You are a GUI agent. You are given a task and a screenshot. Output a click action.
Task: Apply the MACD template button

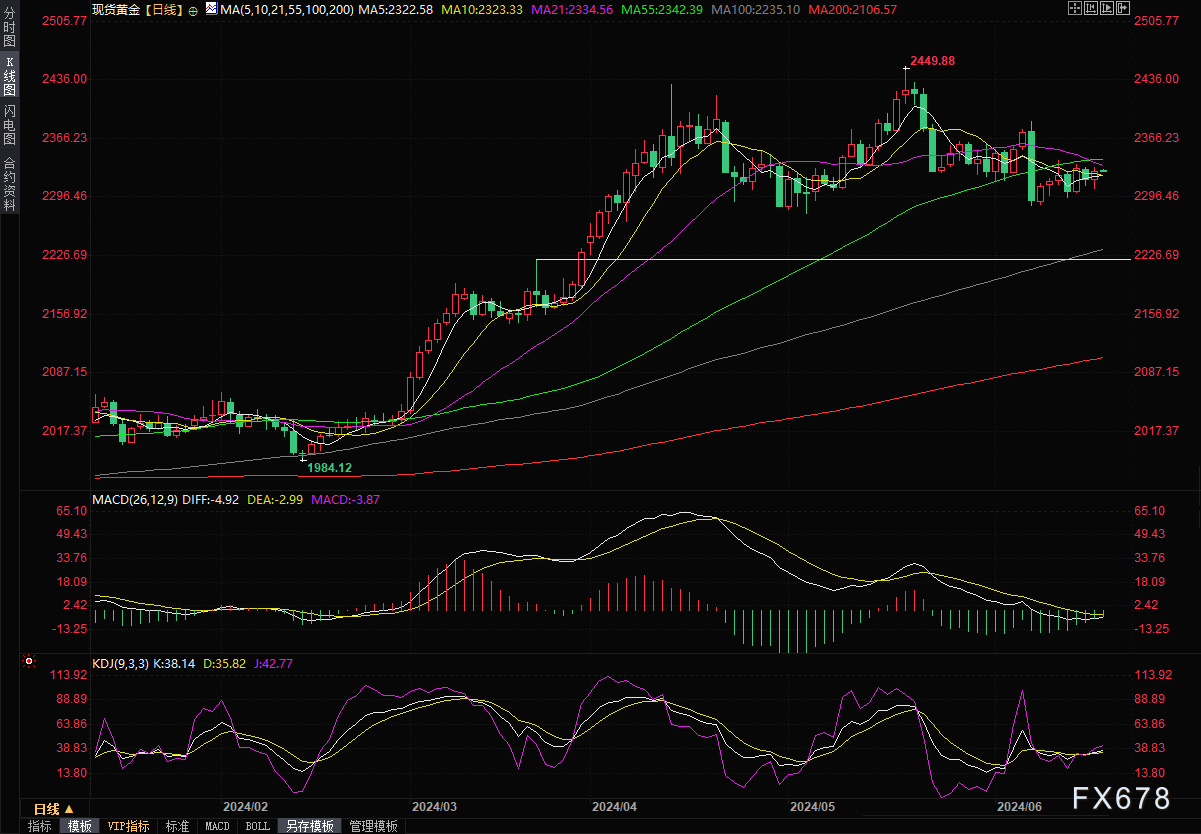217,826
